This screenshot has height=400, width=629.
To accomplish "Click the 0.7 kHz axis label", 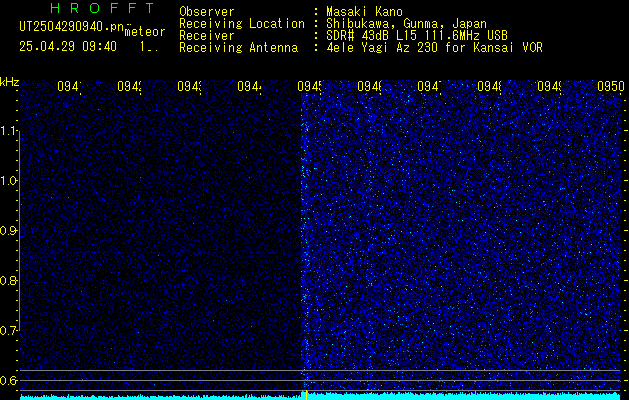I will (8, 331).
